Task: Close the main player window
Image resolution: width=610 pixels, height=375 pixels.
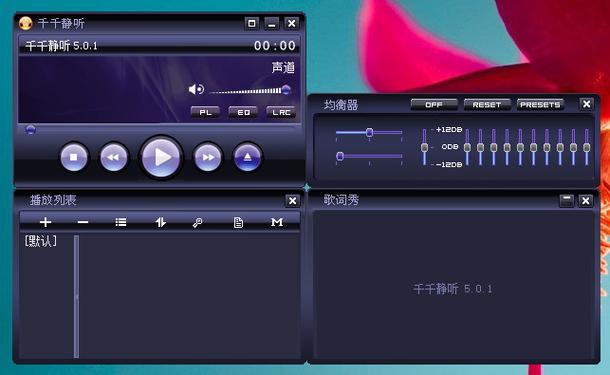Action: [291, 23]
